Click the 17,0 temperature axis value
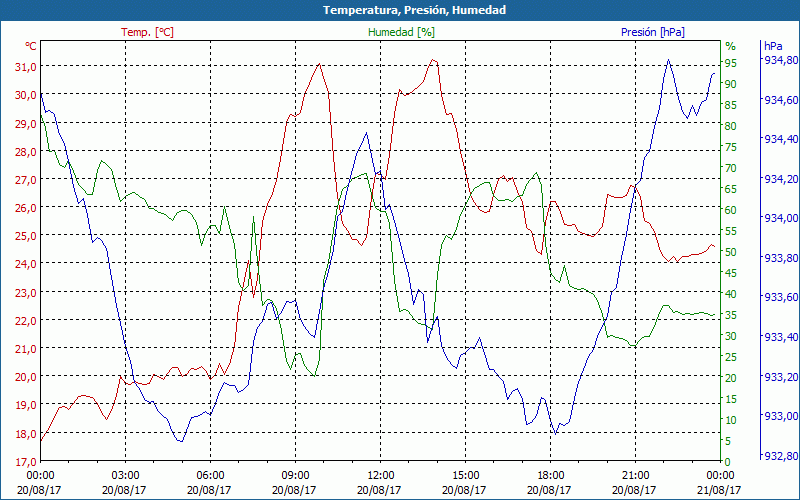The image size is (800, 500). [x=25, y=462]
